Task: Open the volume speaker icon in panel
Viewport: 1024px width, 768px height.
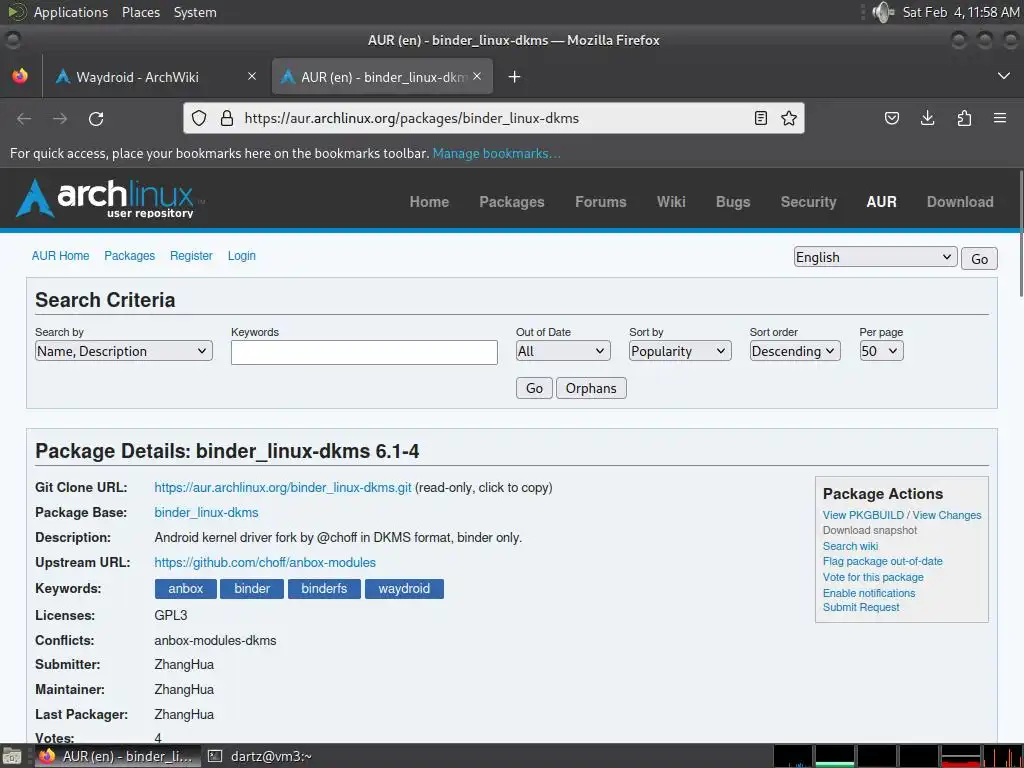Action: [883, 12]
